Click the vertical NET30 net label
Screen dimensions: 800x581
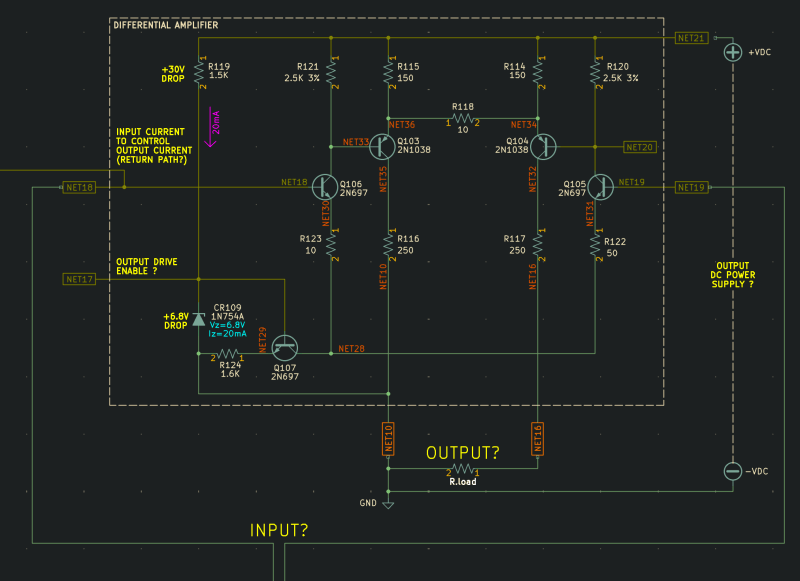point(326,213)
